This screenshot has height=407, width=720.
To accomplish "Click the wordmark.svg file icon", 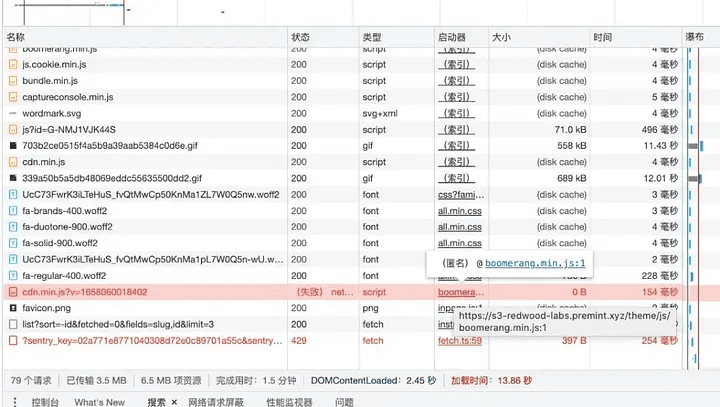I will click(x=13, y=113).
